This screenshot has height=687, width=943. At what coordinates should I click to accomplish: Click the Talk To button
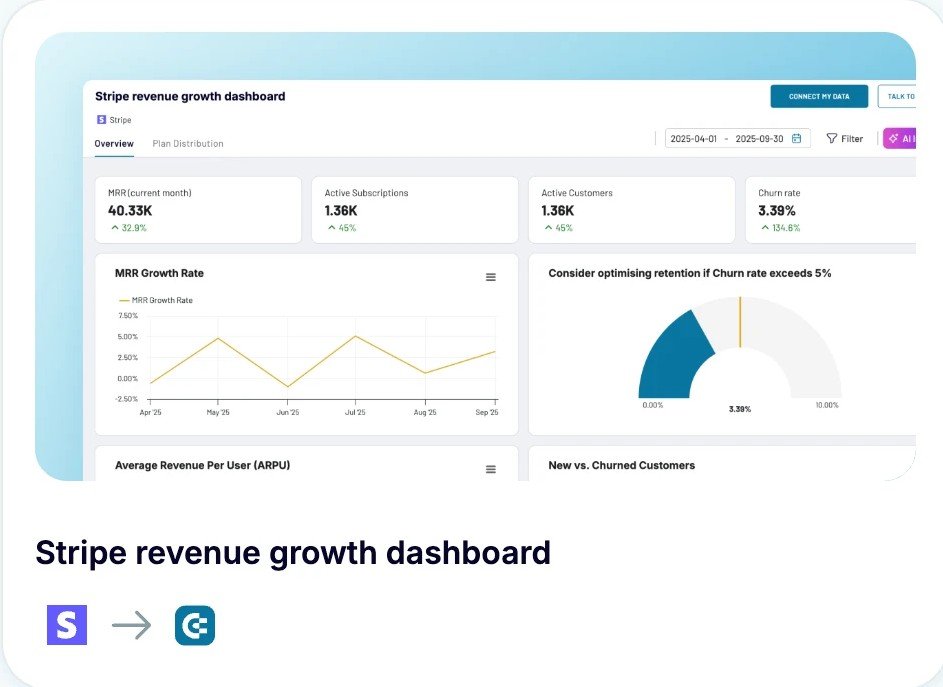897,96
